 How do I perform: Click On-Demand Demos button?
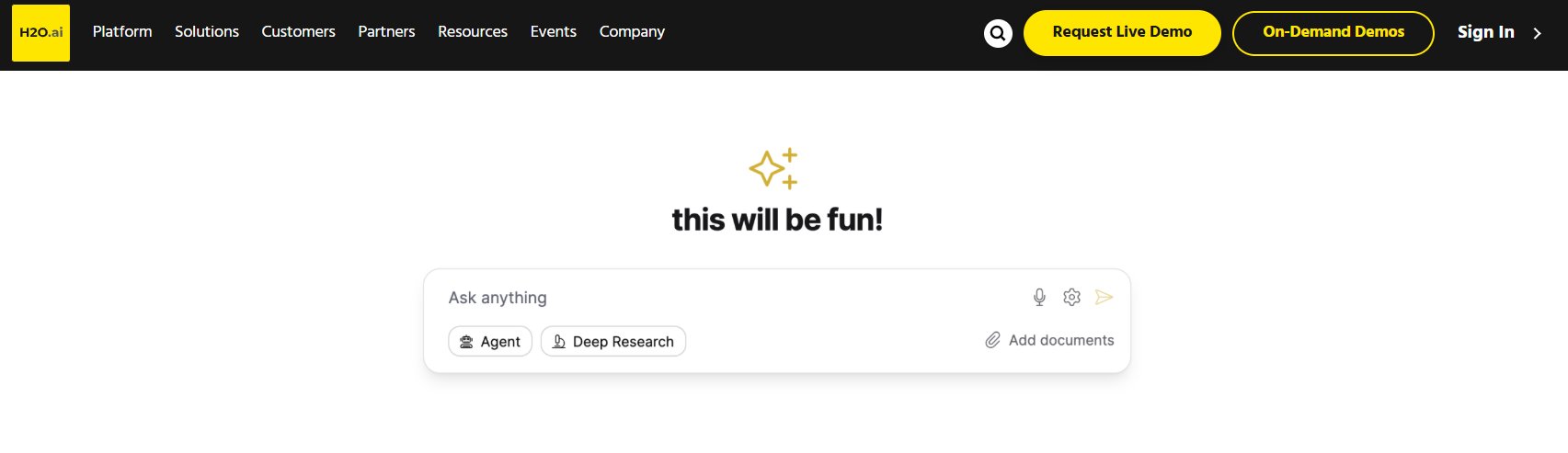[x=1333, y=33]
